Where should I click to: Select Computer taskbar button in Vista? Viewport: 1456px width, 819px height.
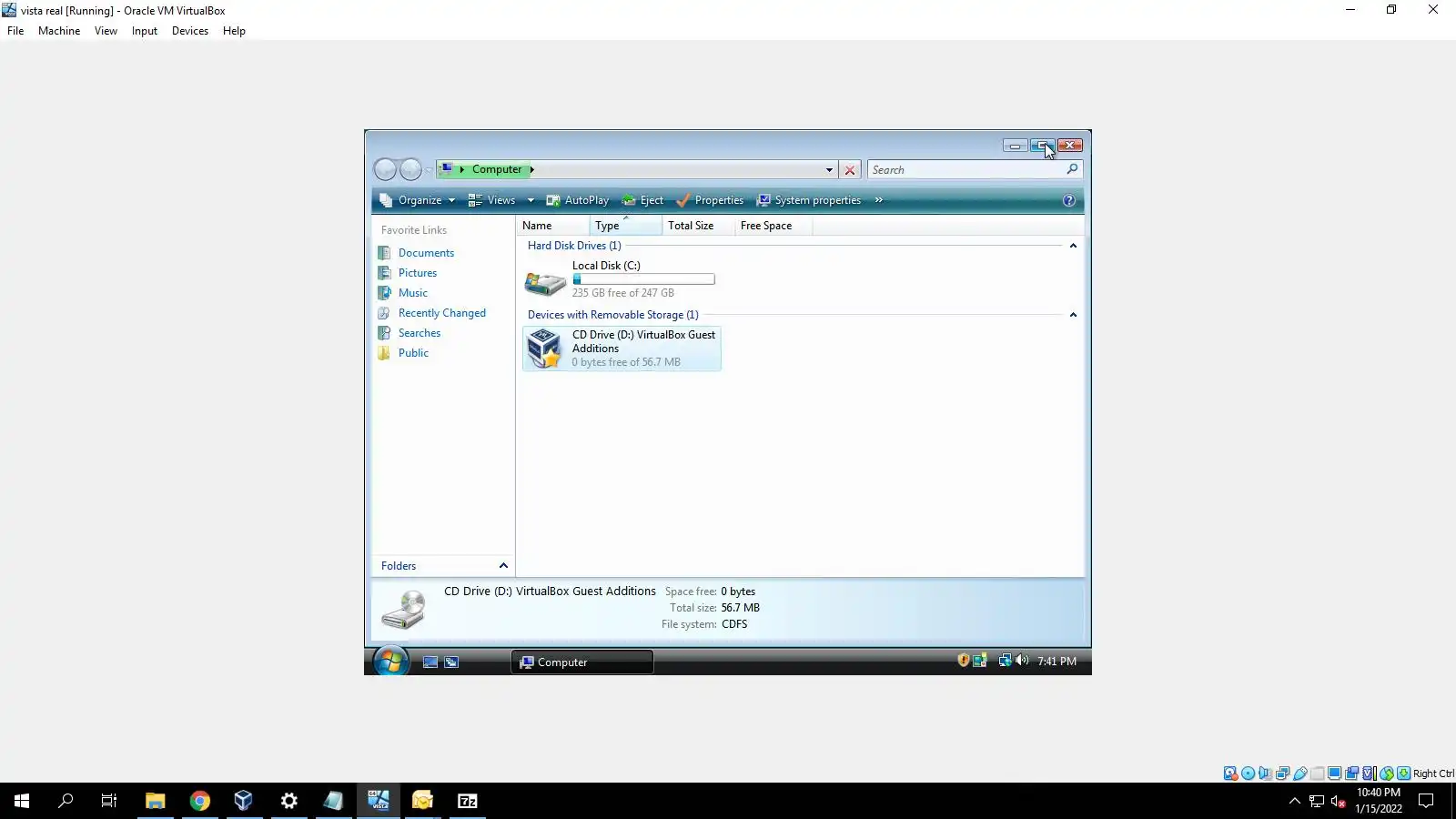[582, 662]
